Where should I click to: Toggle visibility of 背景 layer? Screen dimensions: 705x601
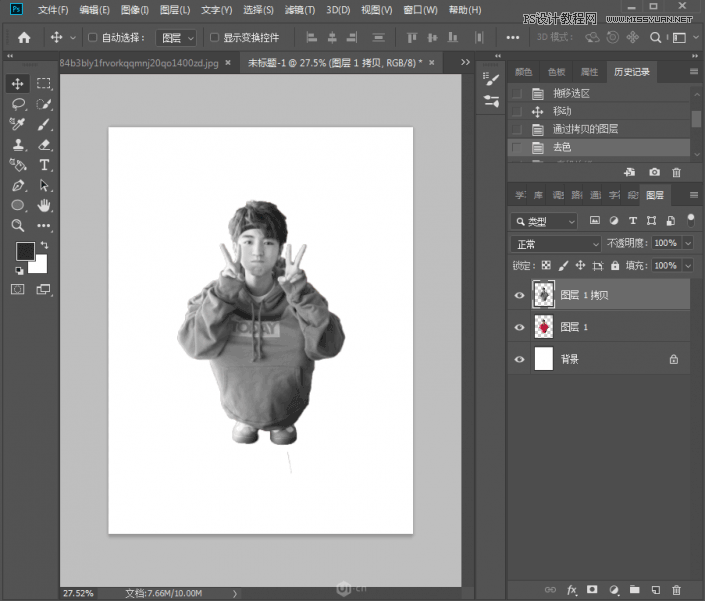pyautogui.click(x=518, y=359)
